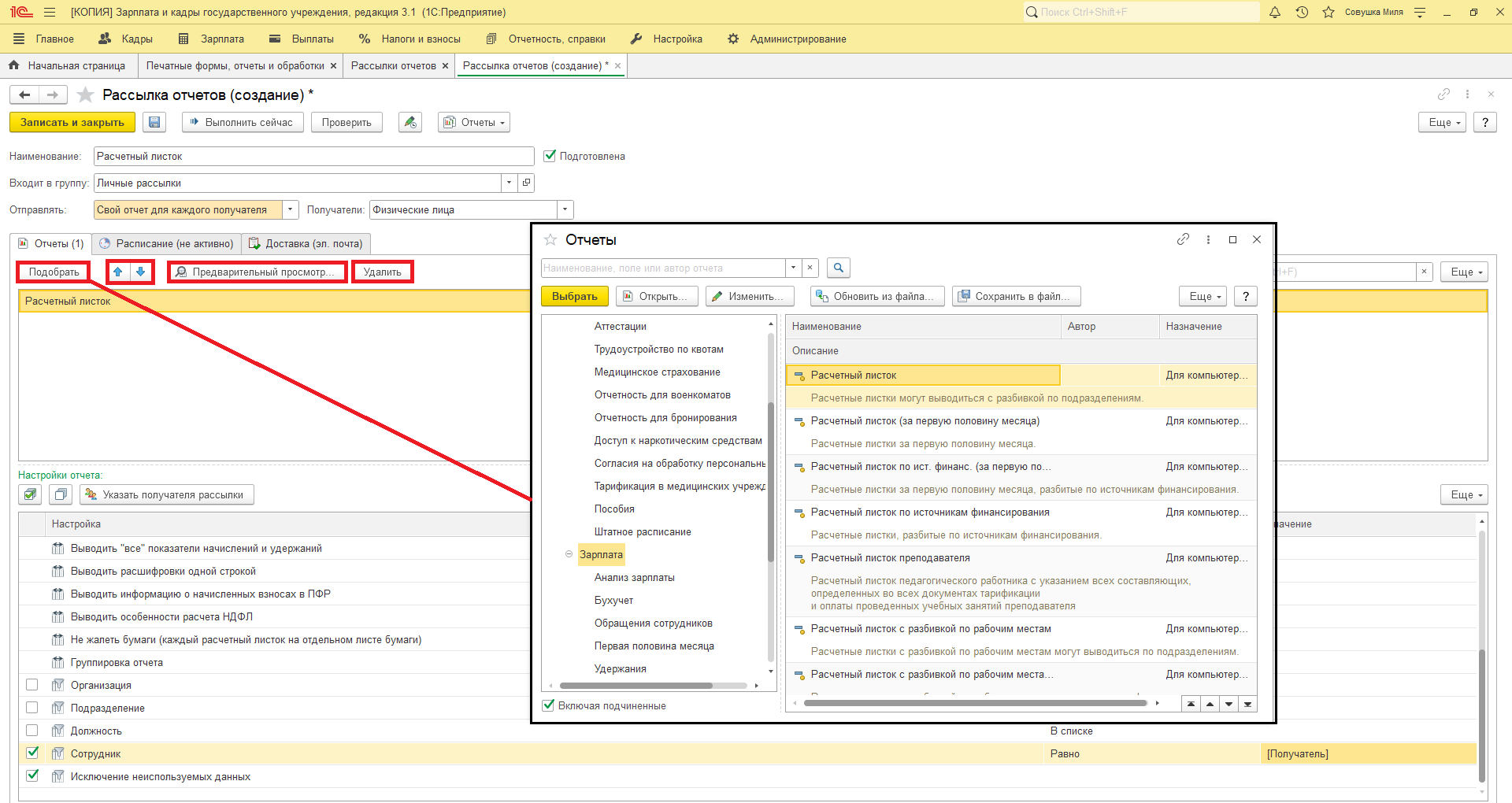Click Предварительный просмотр button
The height and width of the screenshot is (803, 1512).
(258, 272)
